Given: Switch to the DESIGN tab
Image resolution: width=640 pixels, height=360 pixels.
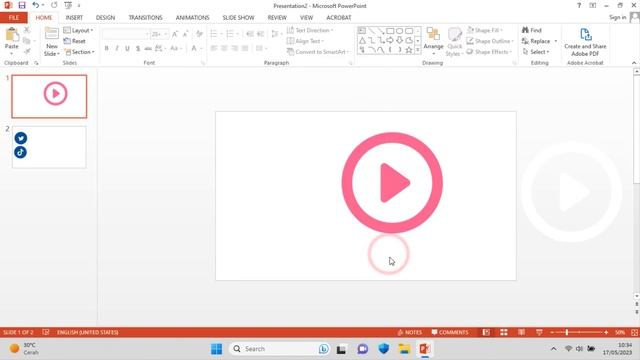Looking at the screenshot, I should coord(105,18).
